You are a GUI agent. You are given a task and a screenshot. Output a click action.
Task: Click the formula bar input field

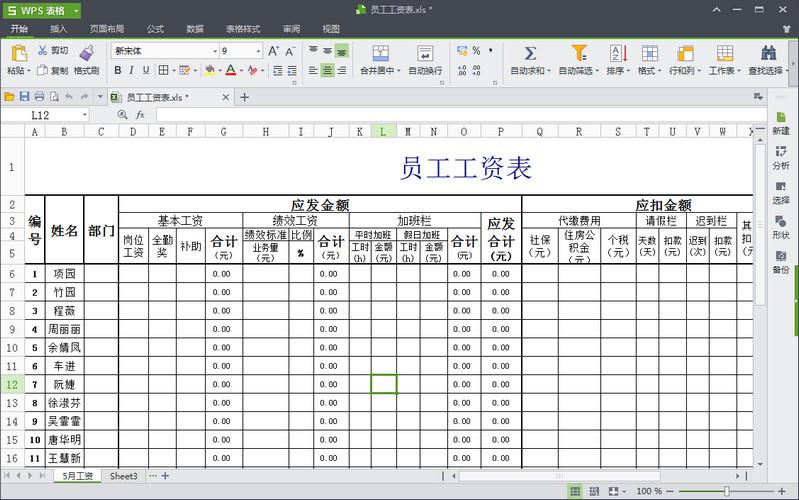tap(450, 115)
